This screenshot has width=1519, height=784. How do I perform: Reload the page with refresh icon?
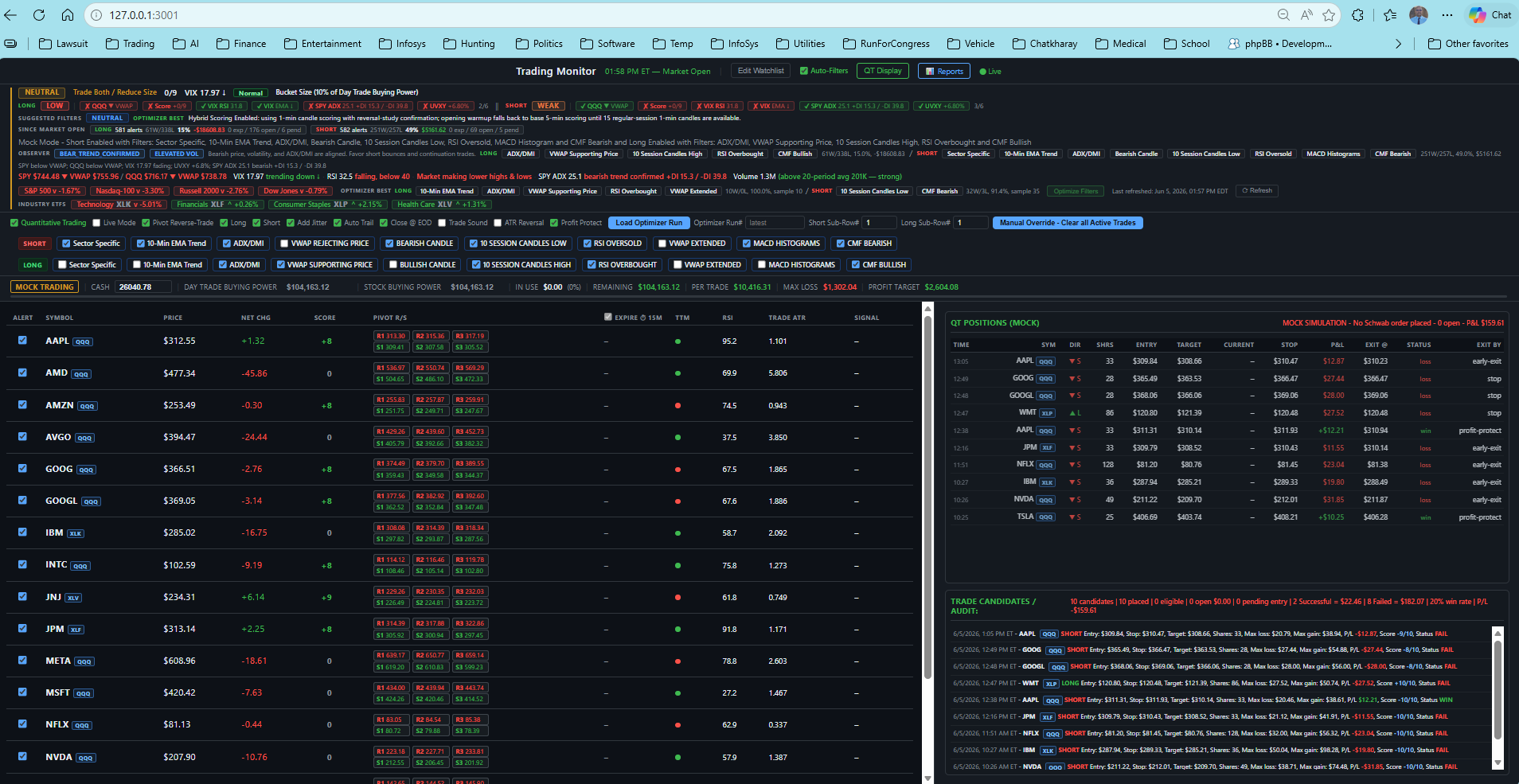(x=39, y=14)
